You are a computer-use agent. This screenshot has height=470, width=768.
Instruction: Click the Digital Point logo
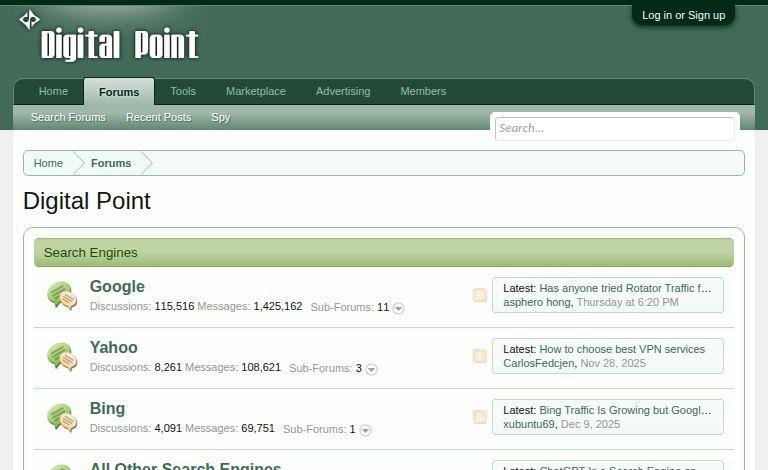110,41
